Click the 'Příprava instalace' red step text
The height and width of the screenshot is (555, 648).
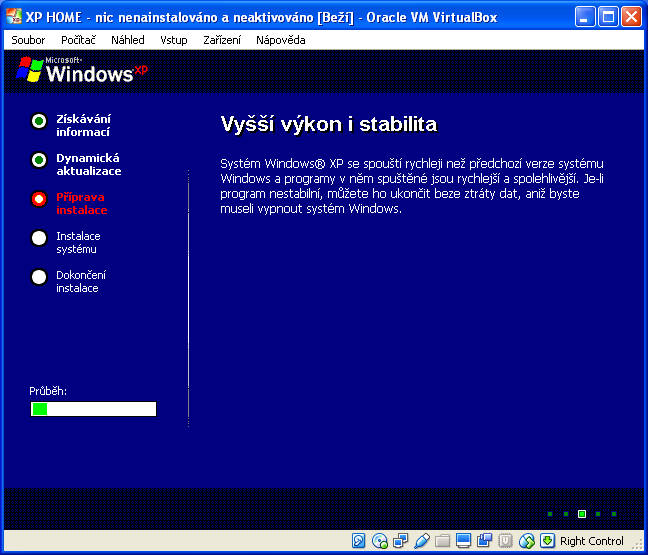pyautogui.click(x=82, y=203)
